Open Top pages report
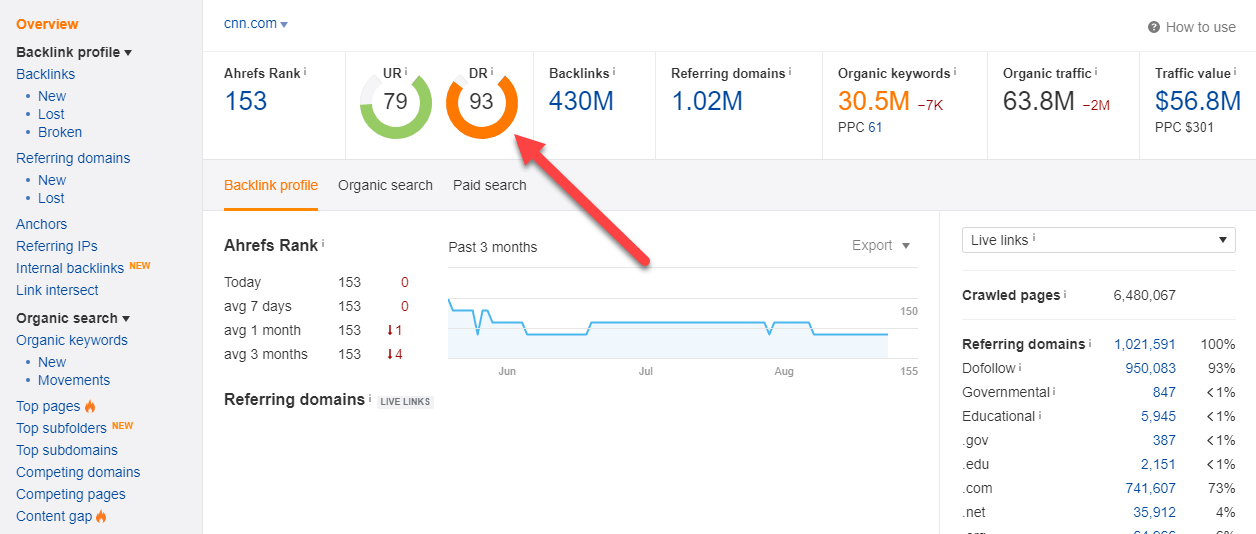 click(48, 406)
